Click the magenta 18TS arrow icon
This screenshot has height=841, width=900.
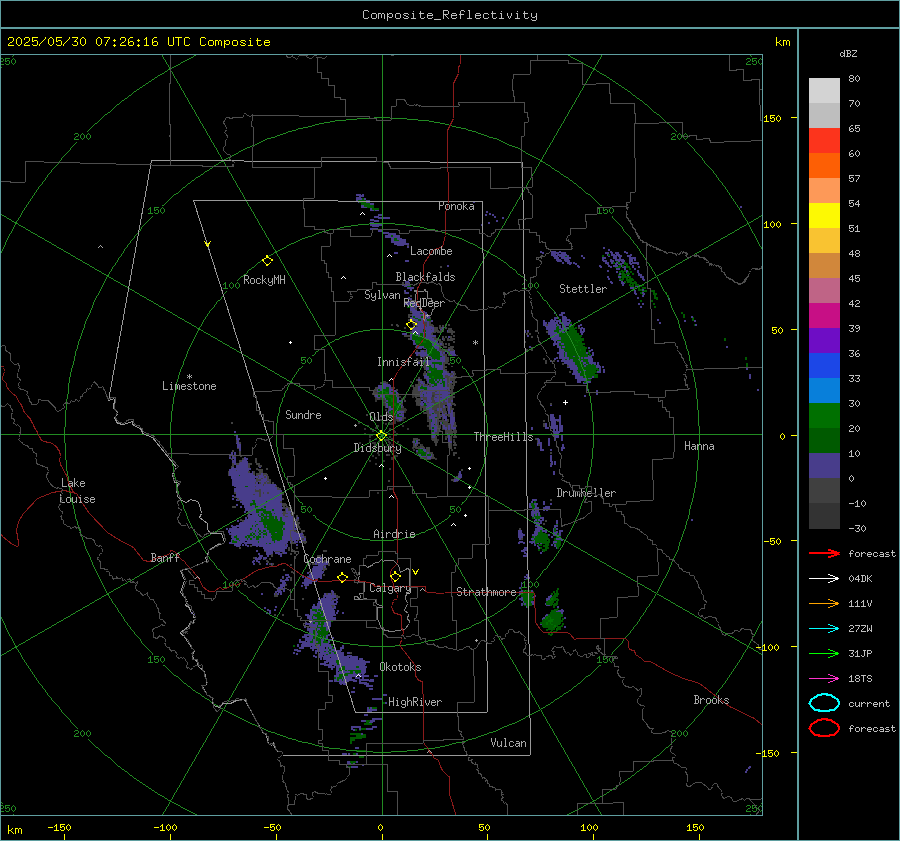click(x=824, y=679)
